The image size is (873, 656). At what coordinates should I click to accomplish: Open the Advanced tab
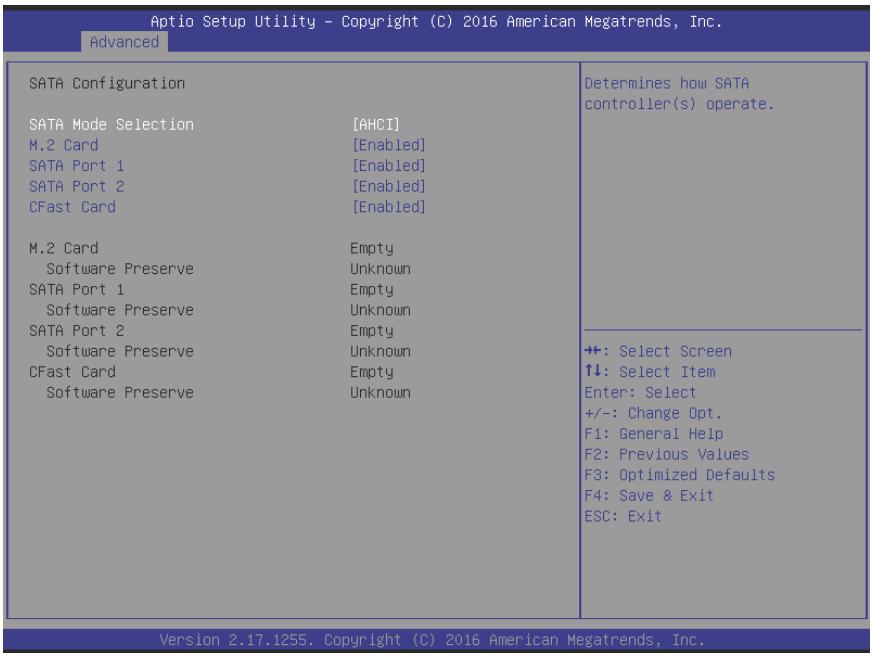tap(124, 42)
